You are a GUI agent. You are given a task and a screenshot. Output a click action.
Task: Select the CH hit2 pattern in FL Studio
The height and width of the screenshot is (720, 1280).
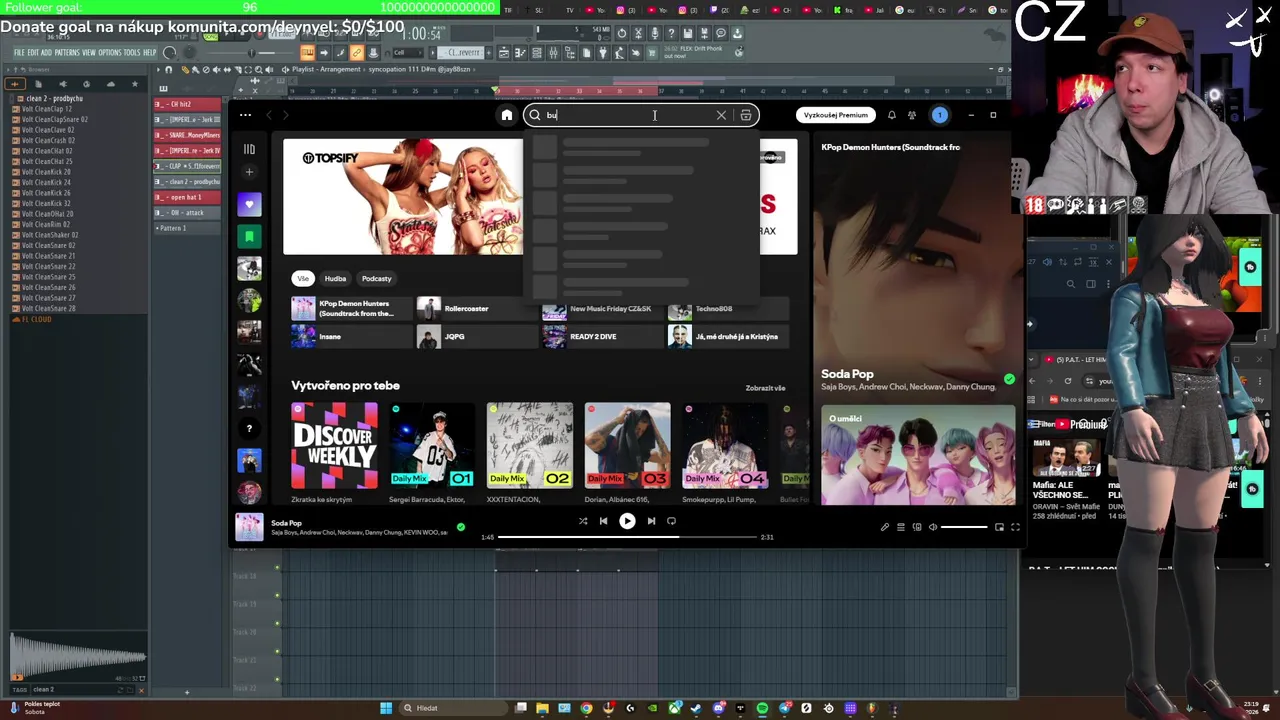tap(187, 104)
